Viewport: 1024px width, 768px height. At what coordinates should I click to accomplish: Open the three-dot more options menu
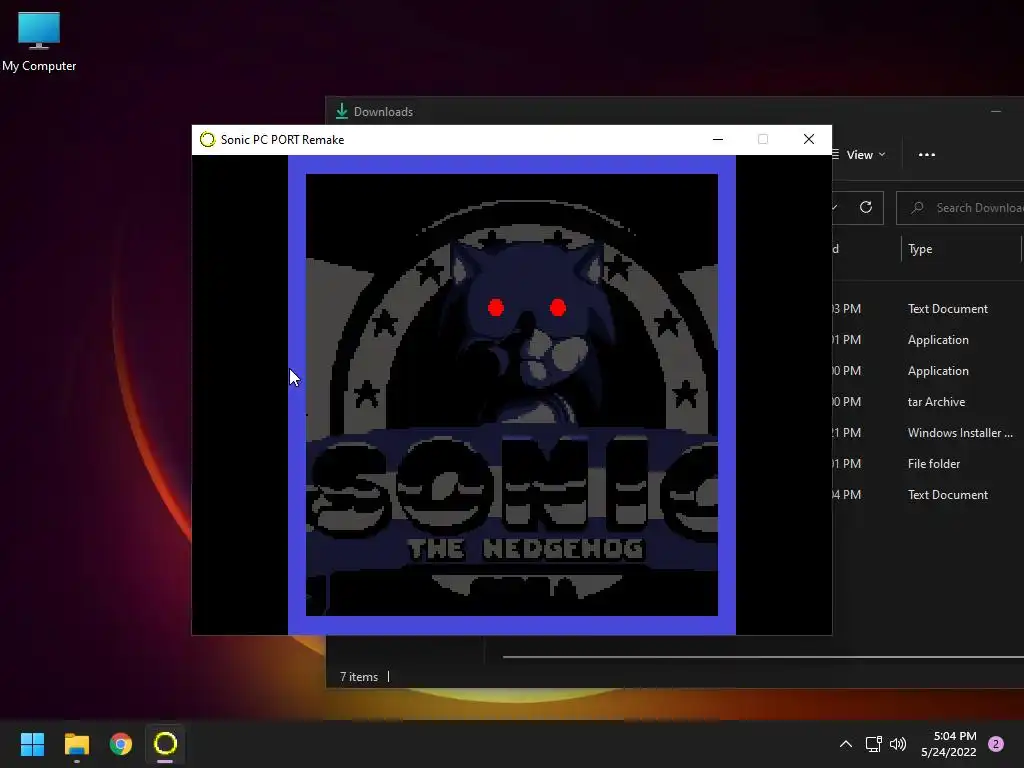point(927,155)
